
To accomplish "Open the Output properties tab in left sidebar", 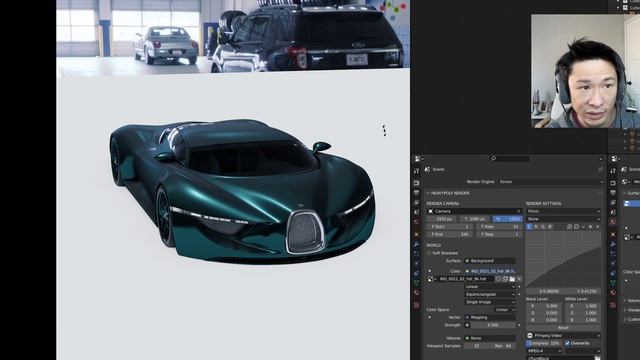I will coord(417,192).
